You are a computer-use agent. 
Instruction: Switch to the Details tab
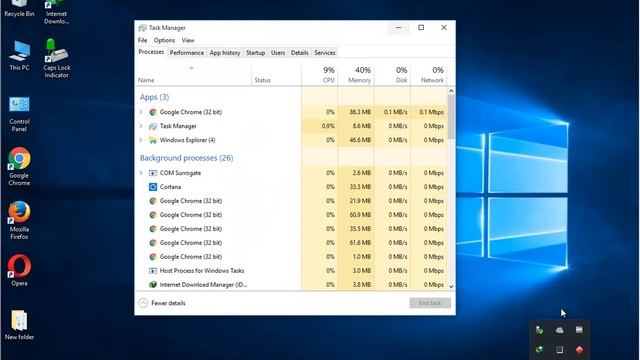click(x=300, y=53)
